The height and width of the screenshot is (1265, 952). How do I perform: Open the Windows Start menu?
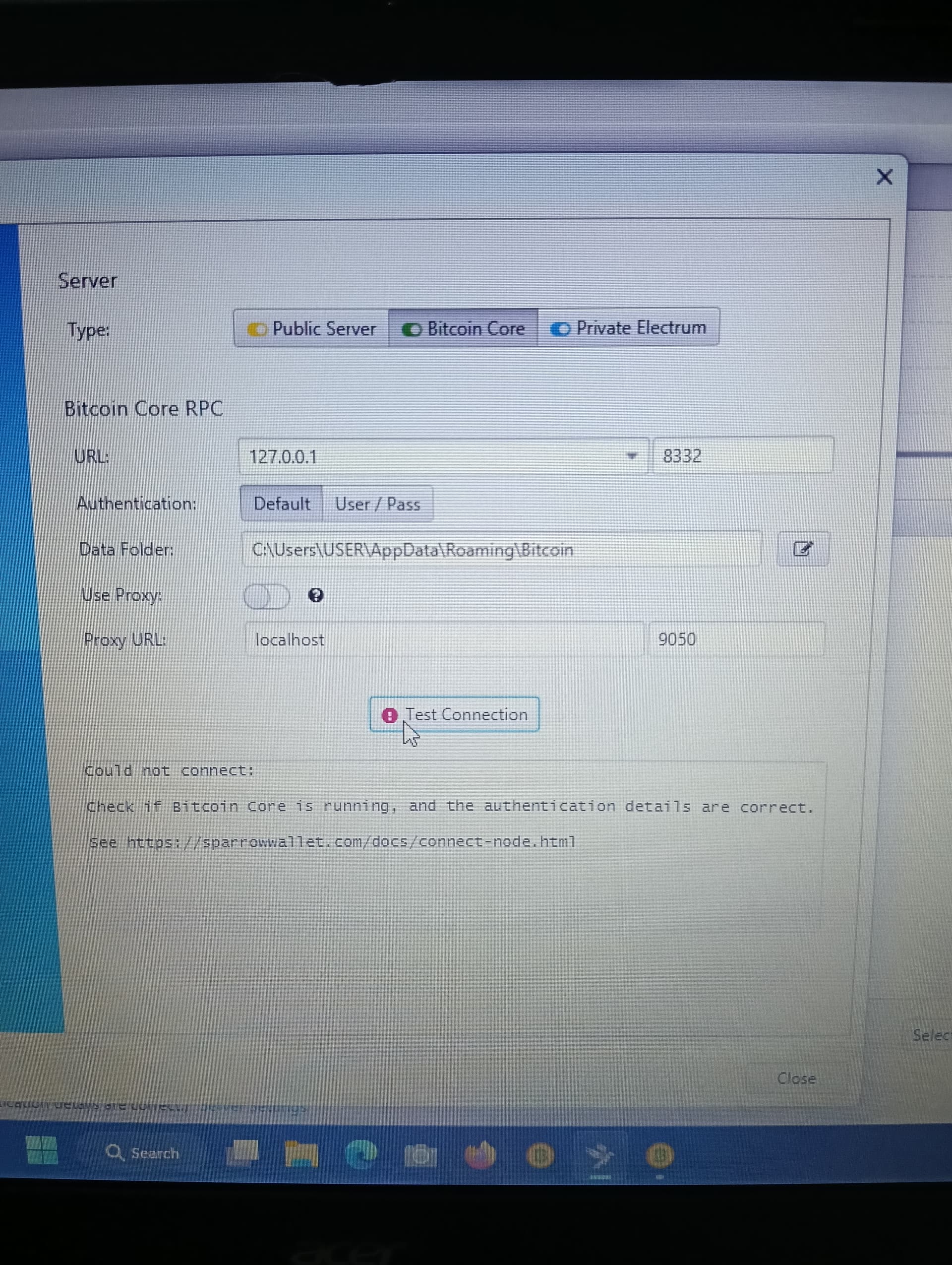point(42,1150)
